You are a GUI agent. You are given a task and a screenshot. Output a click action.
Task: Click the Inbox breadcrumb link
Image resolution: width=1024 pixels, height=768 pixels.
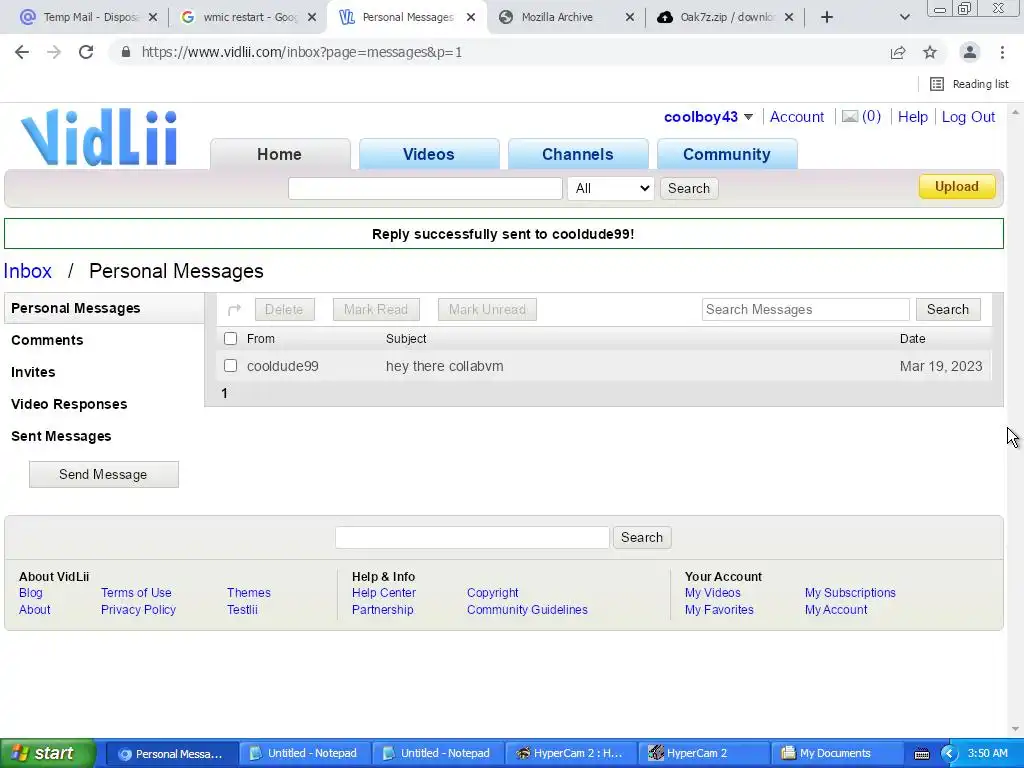[x=27, y=271]
